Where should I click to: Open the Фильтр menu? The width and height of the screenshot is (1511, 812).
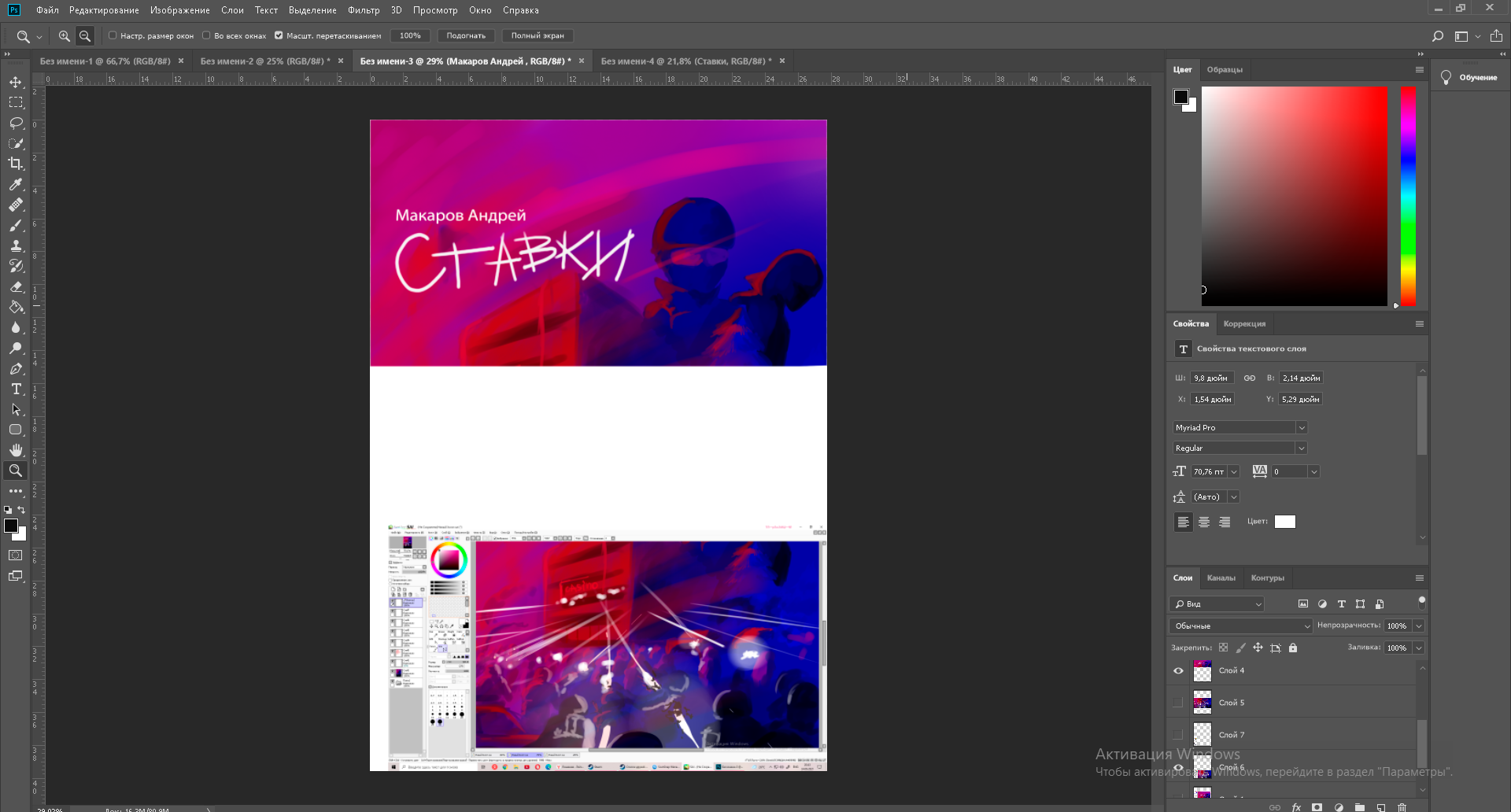tap(364, 10)
